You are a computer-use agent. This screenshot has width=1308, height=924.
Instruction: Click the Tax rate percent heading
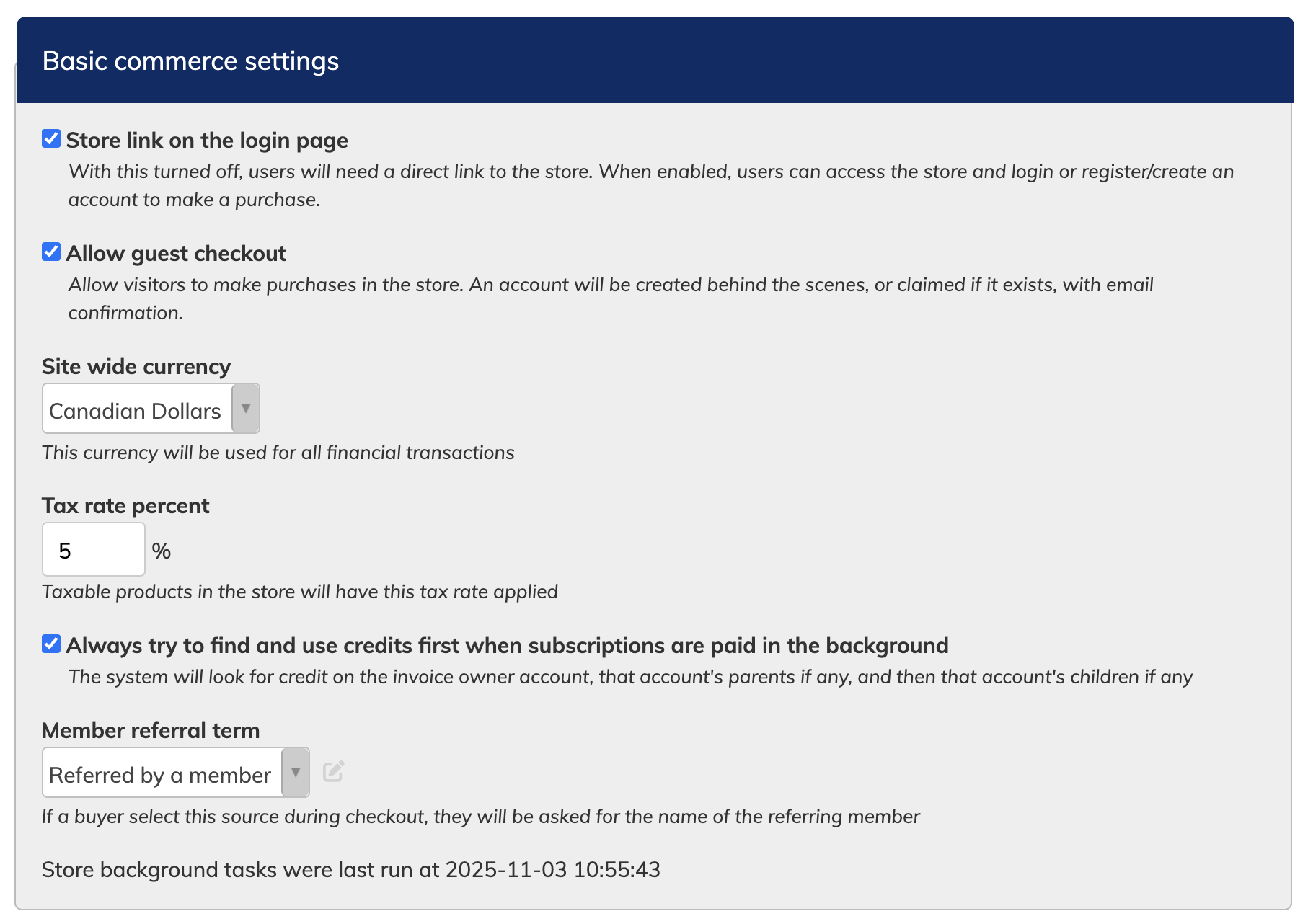125,506
